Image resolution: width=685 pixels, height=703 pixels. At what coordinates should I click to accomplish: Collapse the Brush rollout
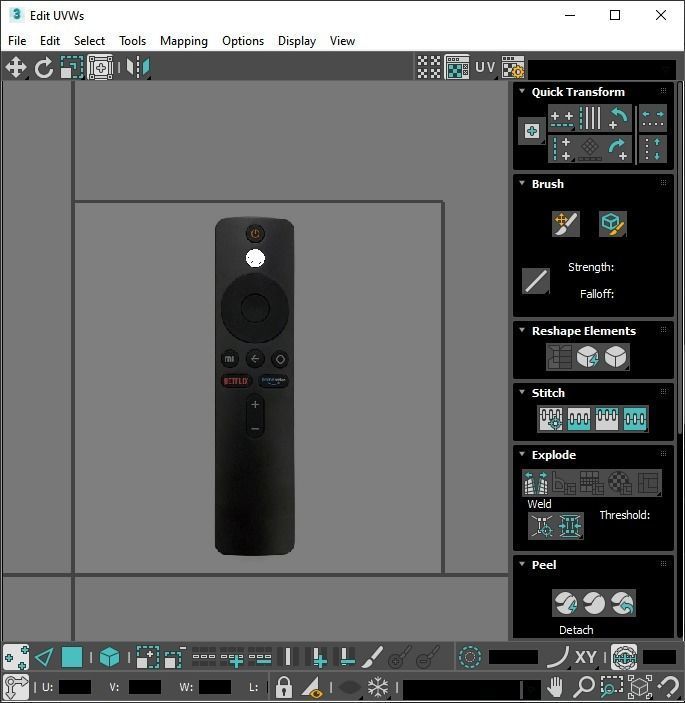[x=522, y=183]
